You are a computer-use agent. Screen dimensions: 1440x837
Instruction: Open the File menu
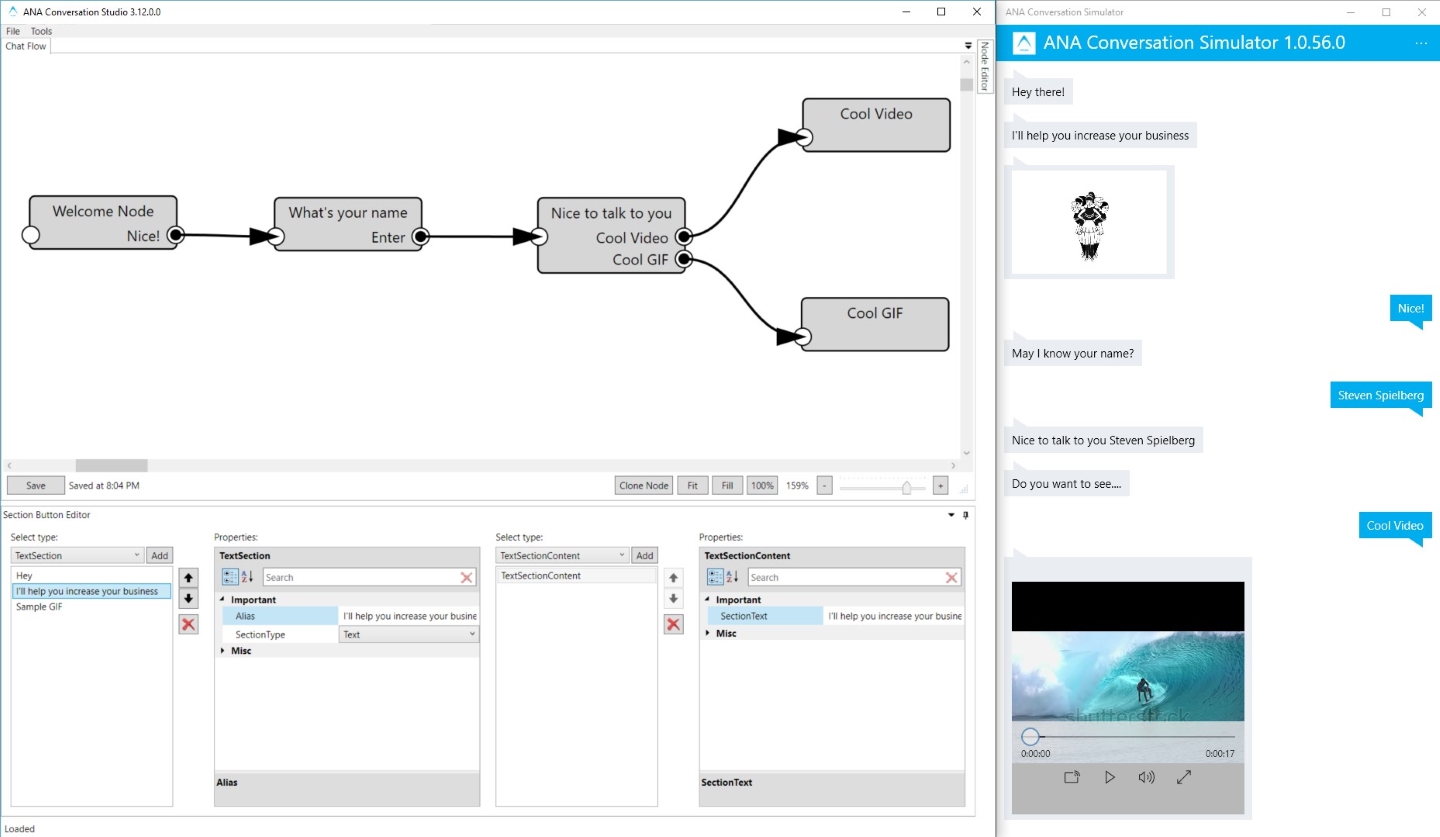(x=13, y=31)
